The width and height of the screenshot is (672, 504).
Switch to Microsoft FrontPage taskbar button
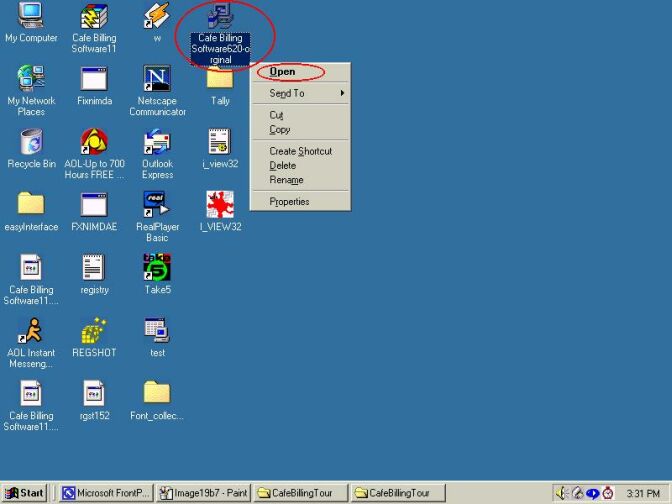point(105,493)
